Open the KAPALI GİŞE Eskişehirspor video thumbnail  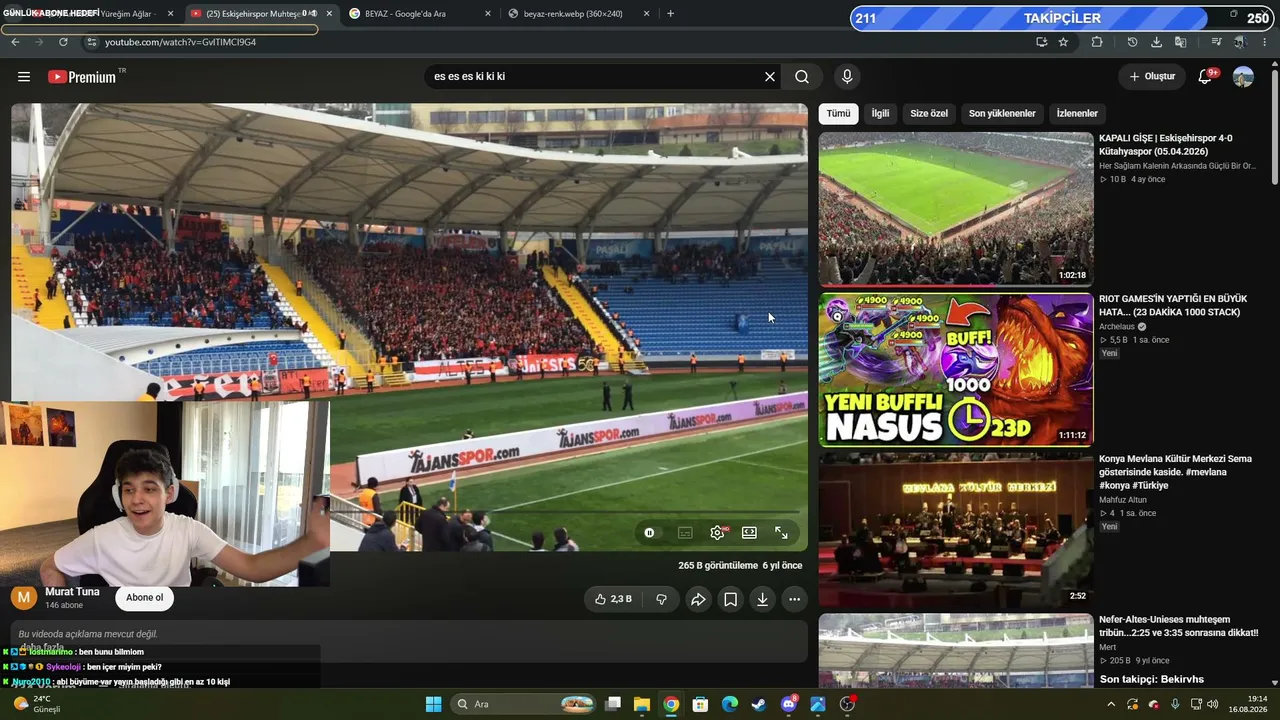point(956,209)
